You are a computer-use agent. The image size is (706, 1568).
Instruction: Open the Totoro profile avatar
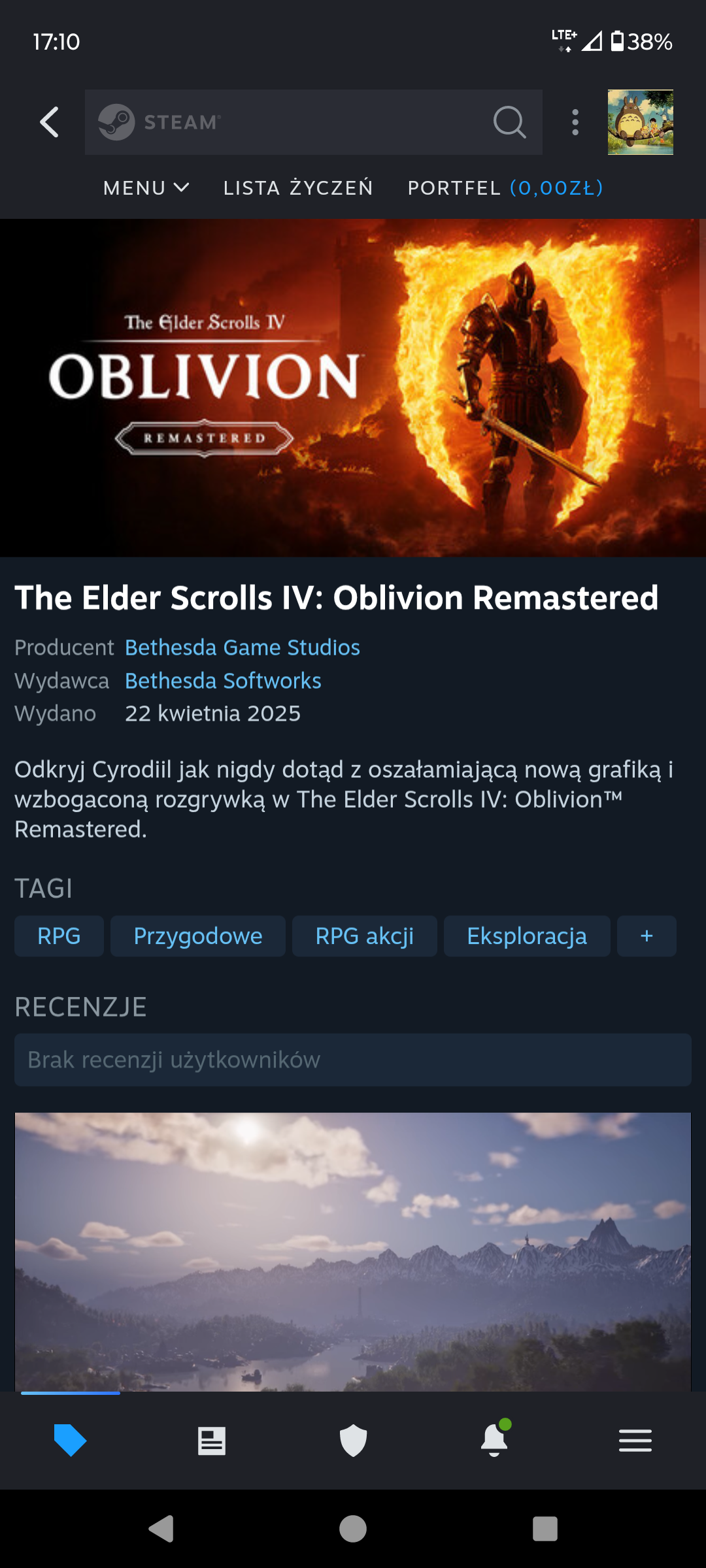[641, 122]
